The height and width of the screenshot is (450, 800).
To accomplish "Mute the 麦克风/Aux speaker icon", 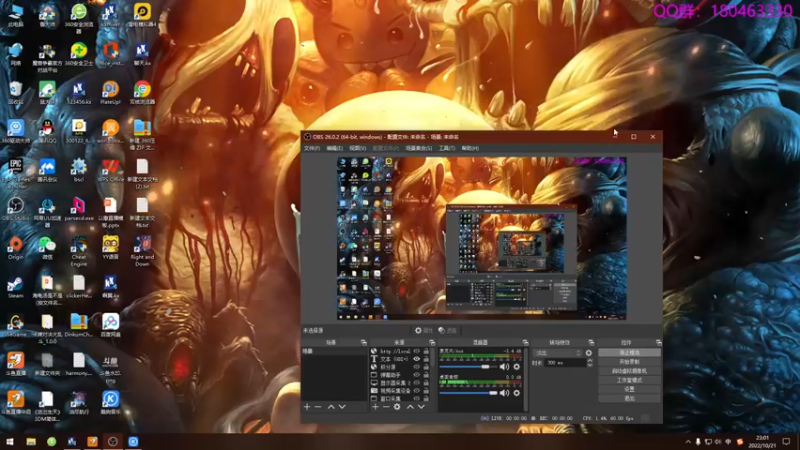I will coord(504,366).
